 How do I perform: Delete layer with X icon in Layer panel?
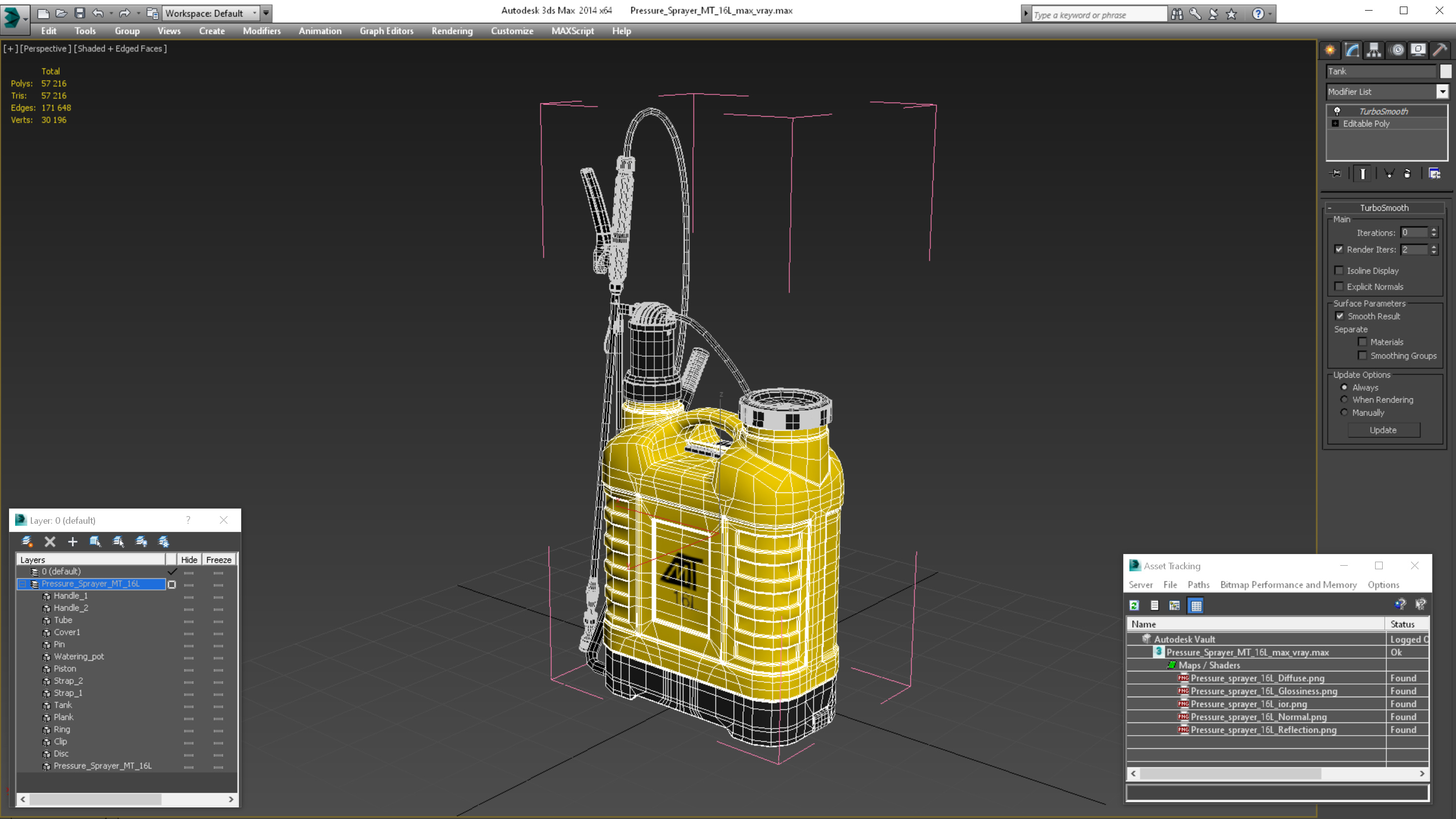(50, 541)
